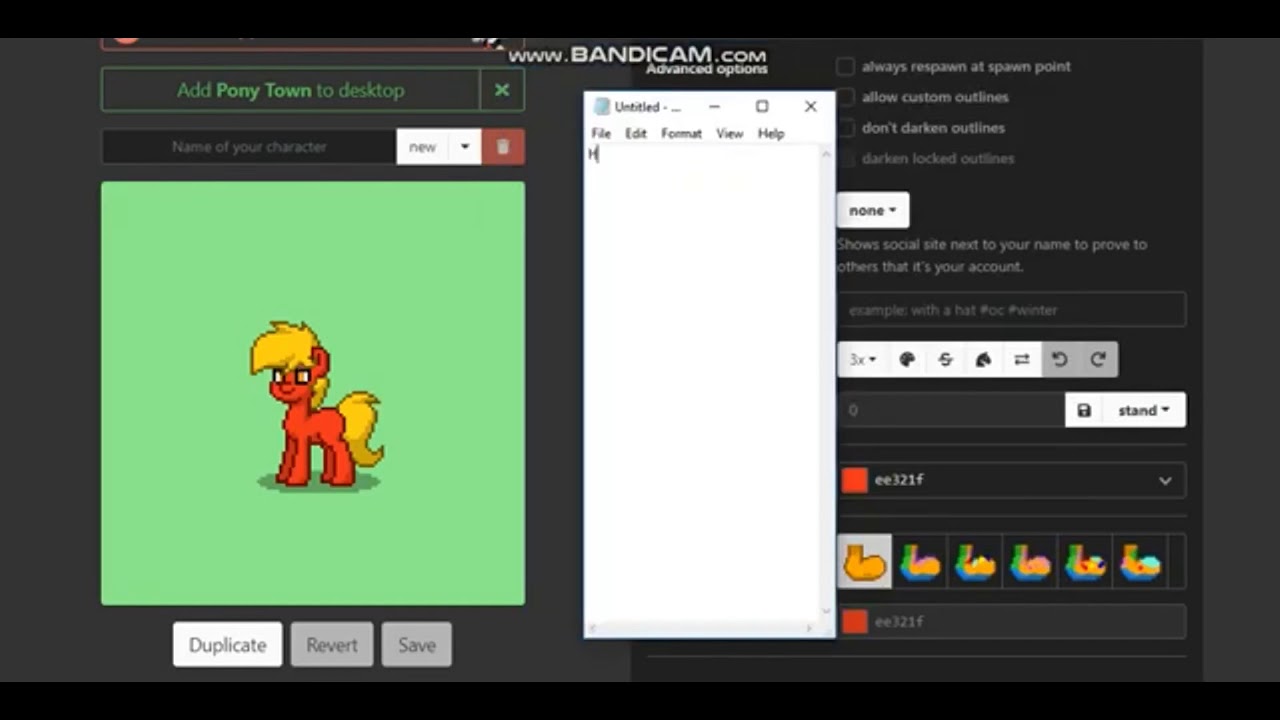
Task: Click Add Pony Town to desktop button
Action: [x=291, y=90]
